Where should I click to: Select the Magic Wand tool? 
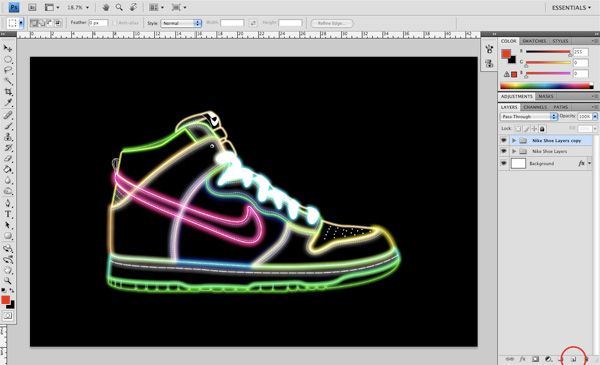pyautogui.click(x=8, y=81)
